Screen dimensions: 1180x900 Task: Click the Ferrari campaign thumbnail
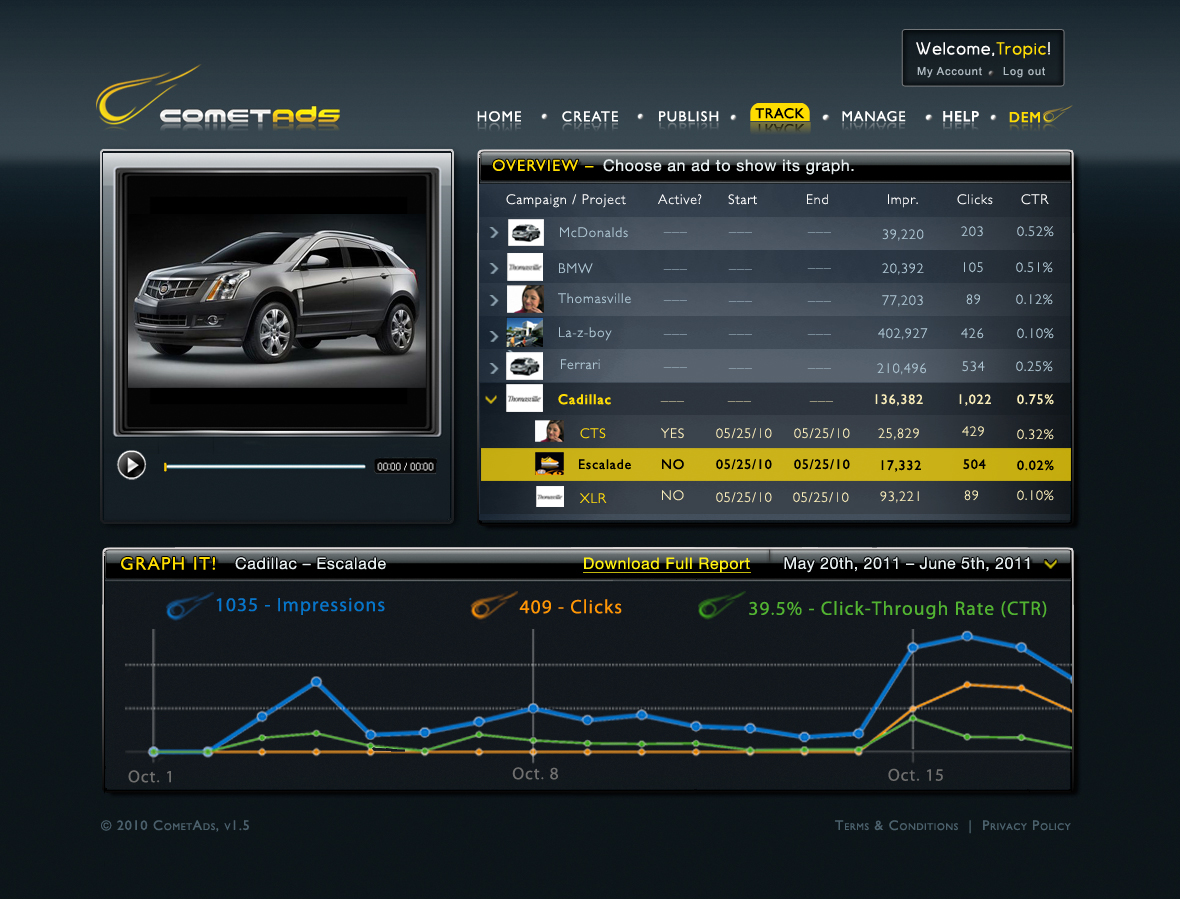click(525, 366)
